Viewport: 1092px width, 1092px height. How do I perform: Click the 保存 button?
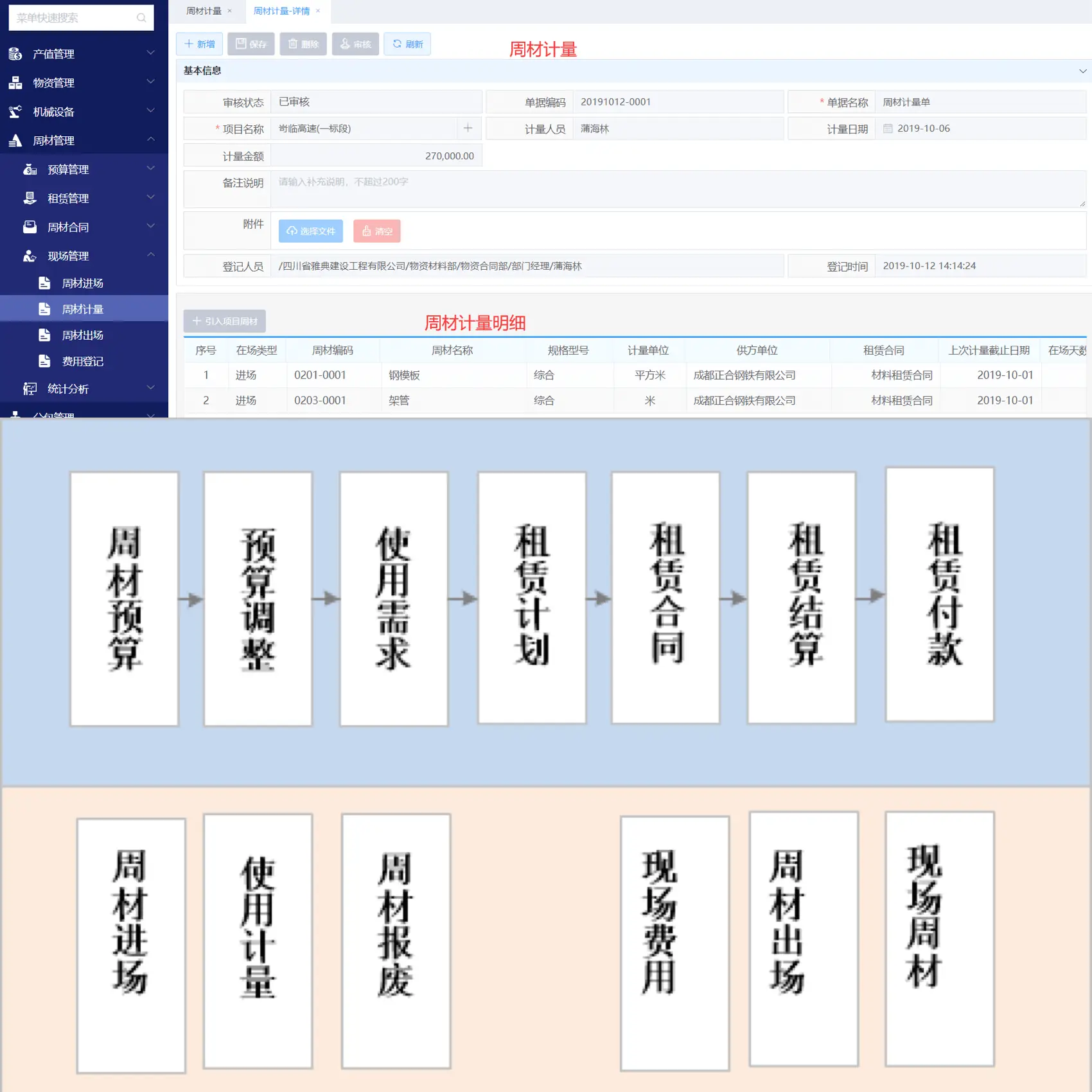[x=251, y=44]
